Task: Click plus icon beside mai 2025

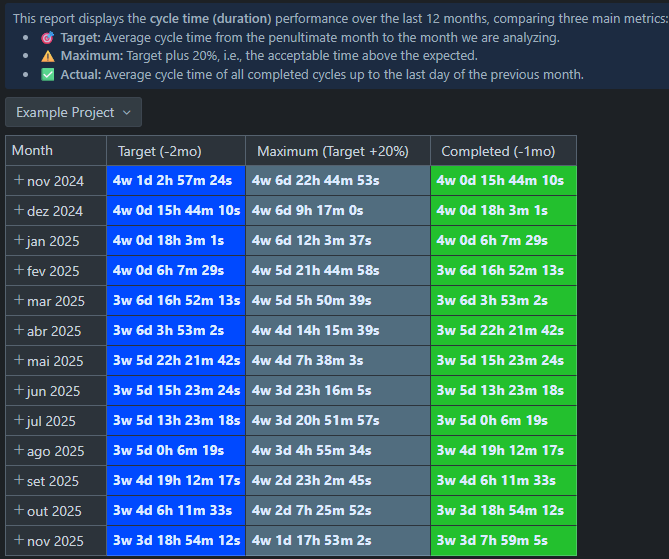Action: tap(18, 361)
